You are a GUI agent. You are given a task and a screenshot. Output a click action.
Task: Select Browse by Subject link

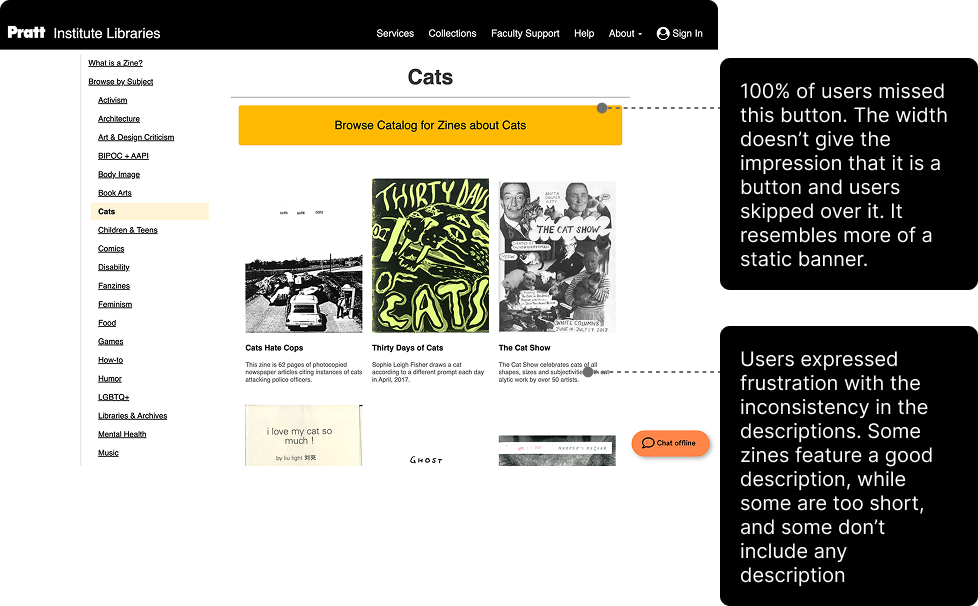pyautogui.click(x=120, y=82)
